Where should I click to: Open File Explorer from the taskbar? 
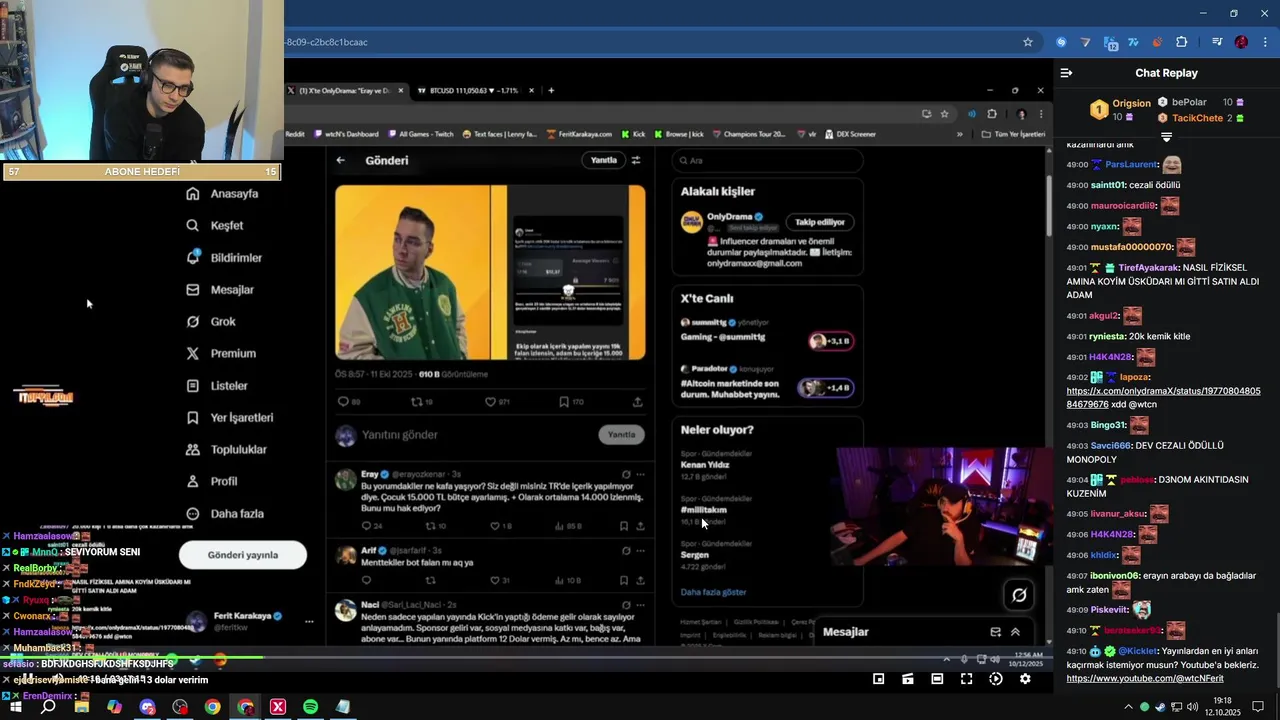click(x=81, y=707)
